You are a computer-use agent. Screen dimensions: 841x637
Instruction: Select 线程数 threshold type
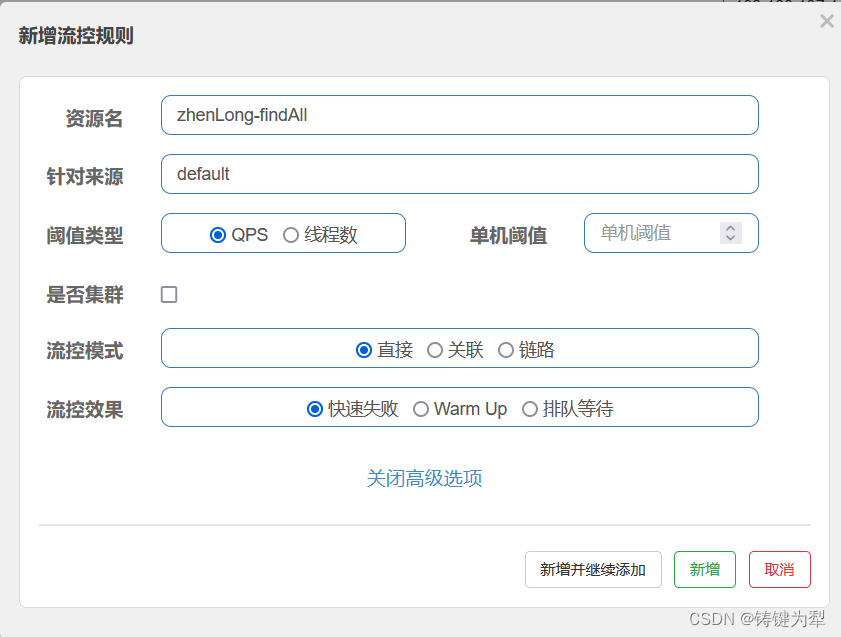click(x=291, y=235)
